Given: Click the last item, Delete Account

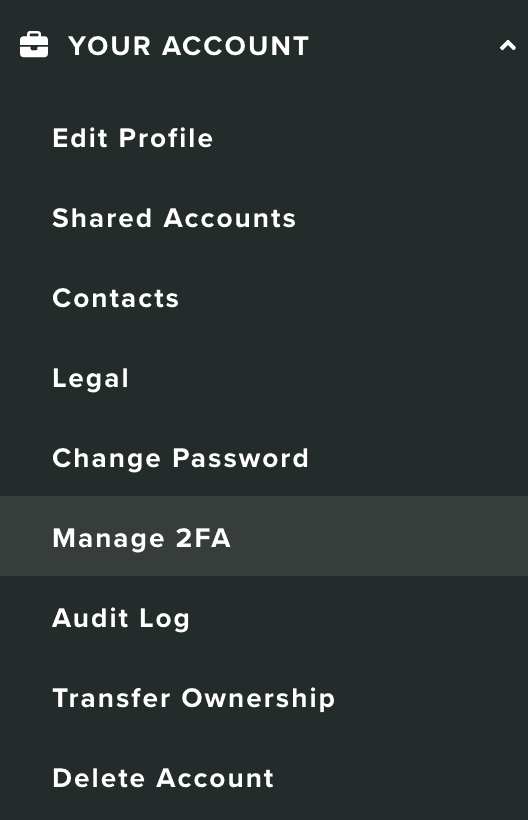Looking at the screenshot, I should (163, 778).
